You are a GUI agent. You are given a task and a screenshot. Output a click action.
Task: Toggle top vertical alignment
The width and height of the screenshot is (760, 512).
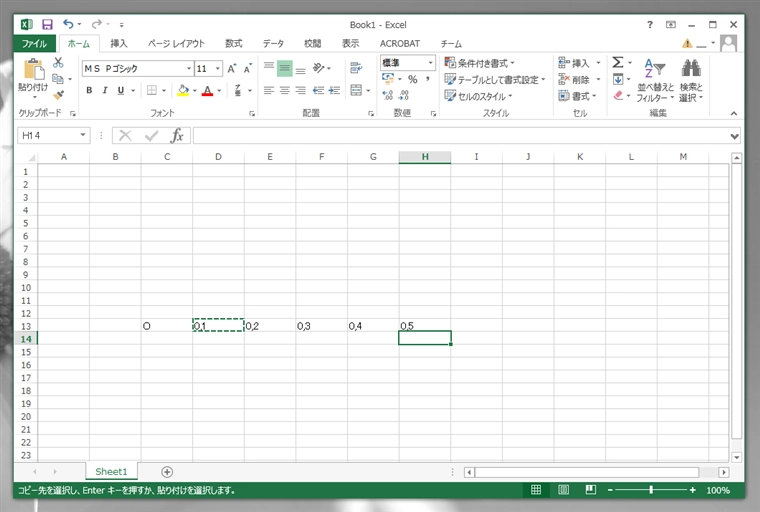[x=269, y=68]
